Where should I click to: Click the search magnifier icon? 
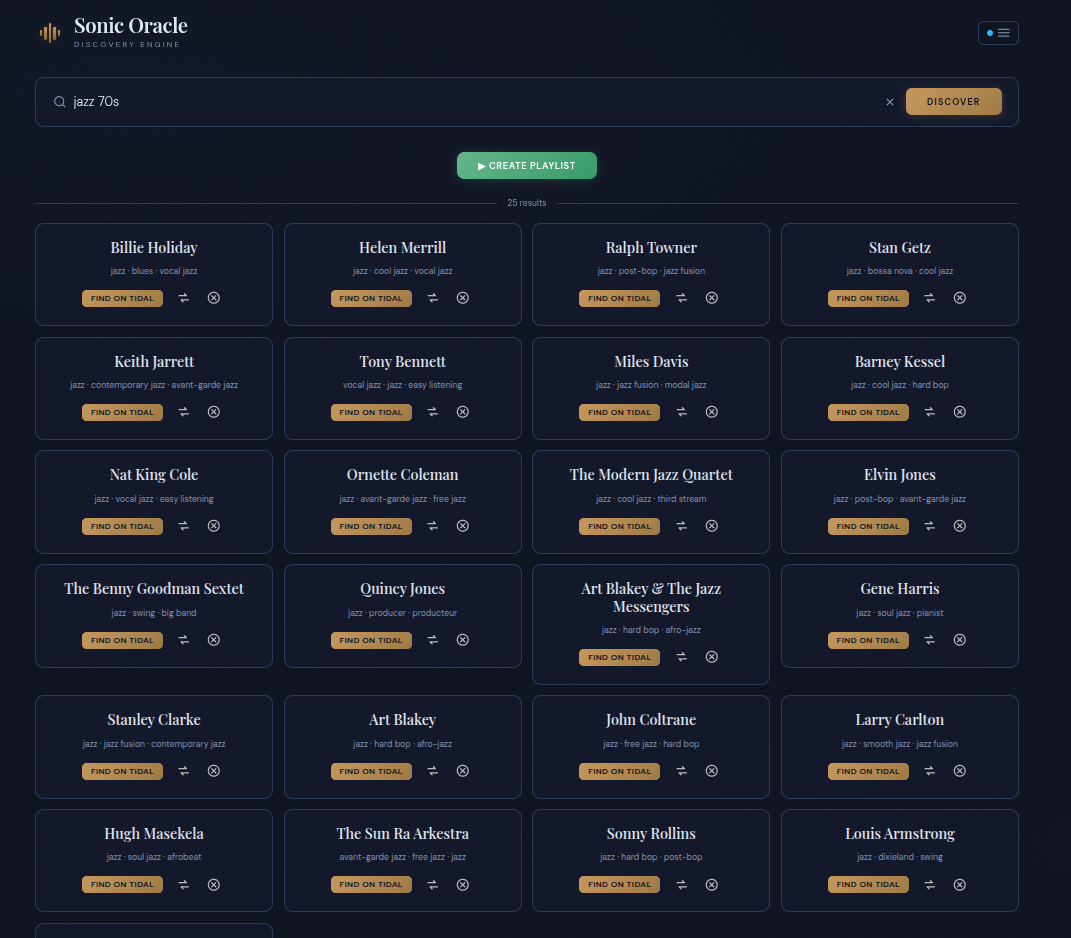coord(59,102)
